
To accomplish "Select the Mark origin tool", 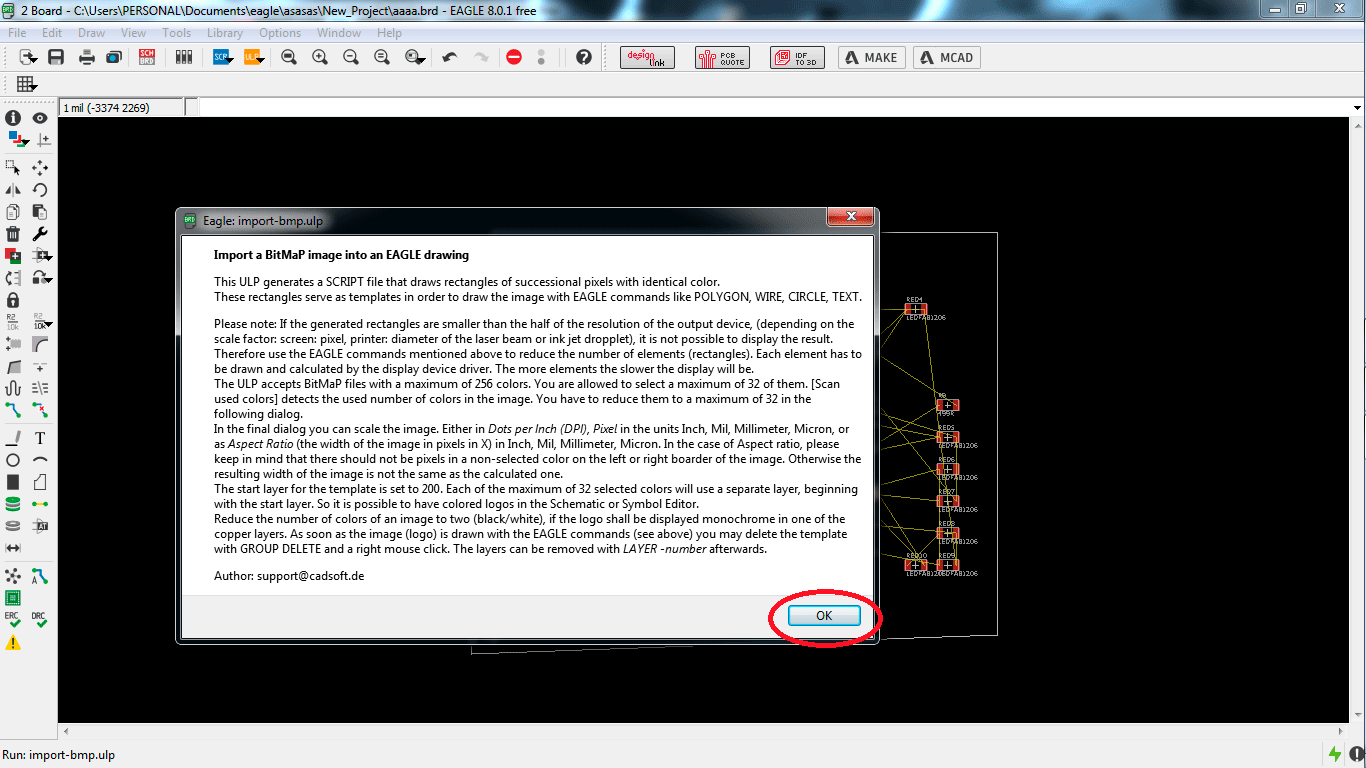I will pos(43,140).
